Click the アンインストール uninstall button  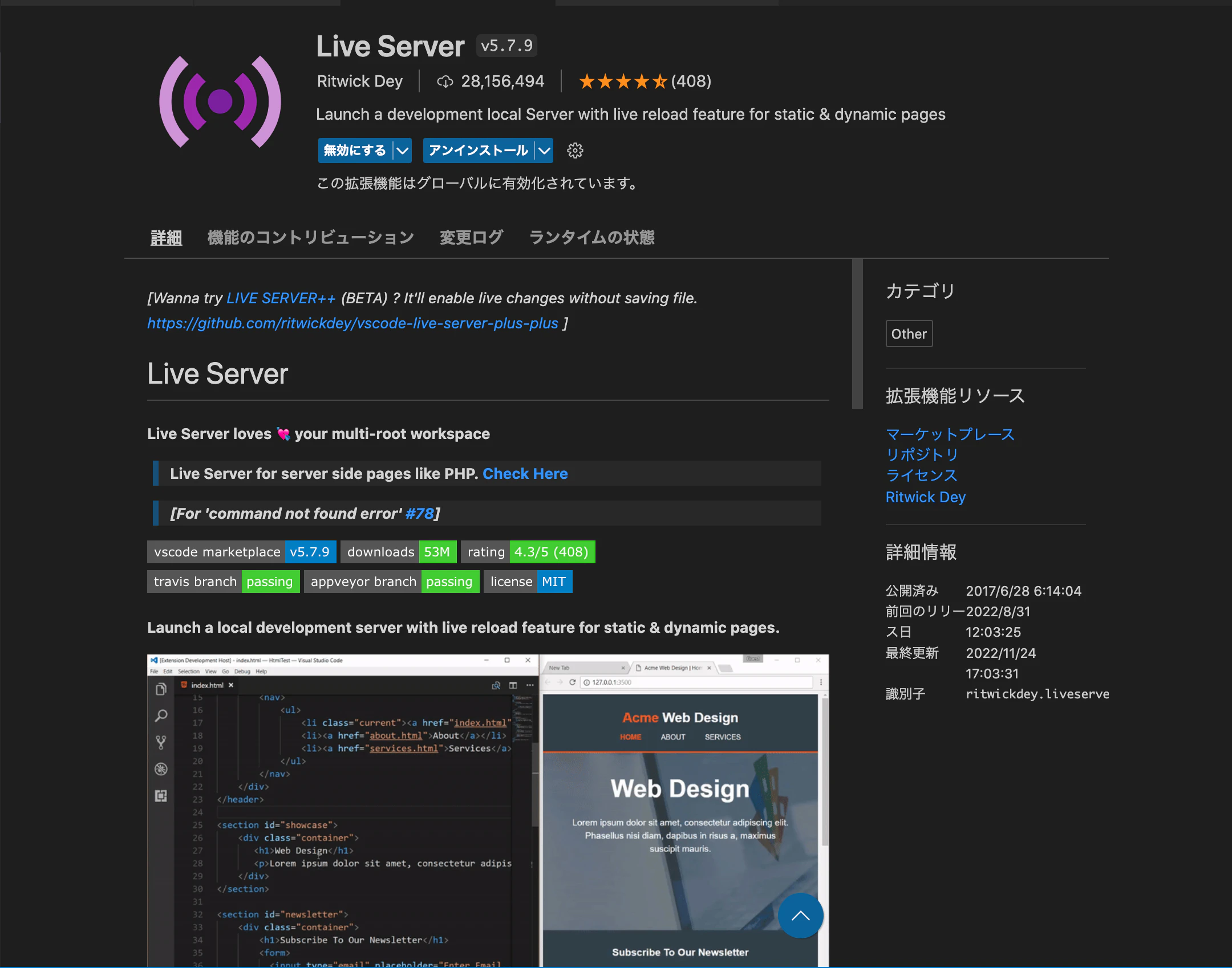pyautogui.click(x=479, y=151)
